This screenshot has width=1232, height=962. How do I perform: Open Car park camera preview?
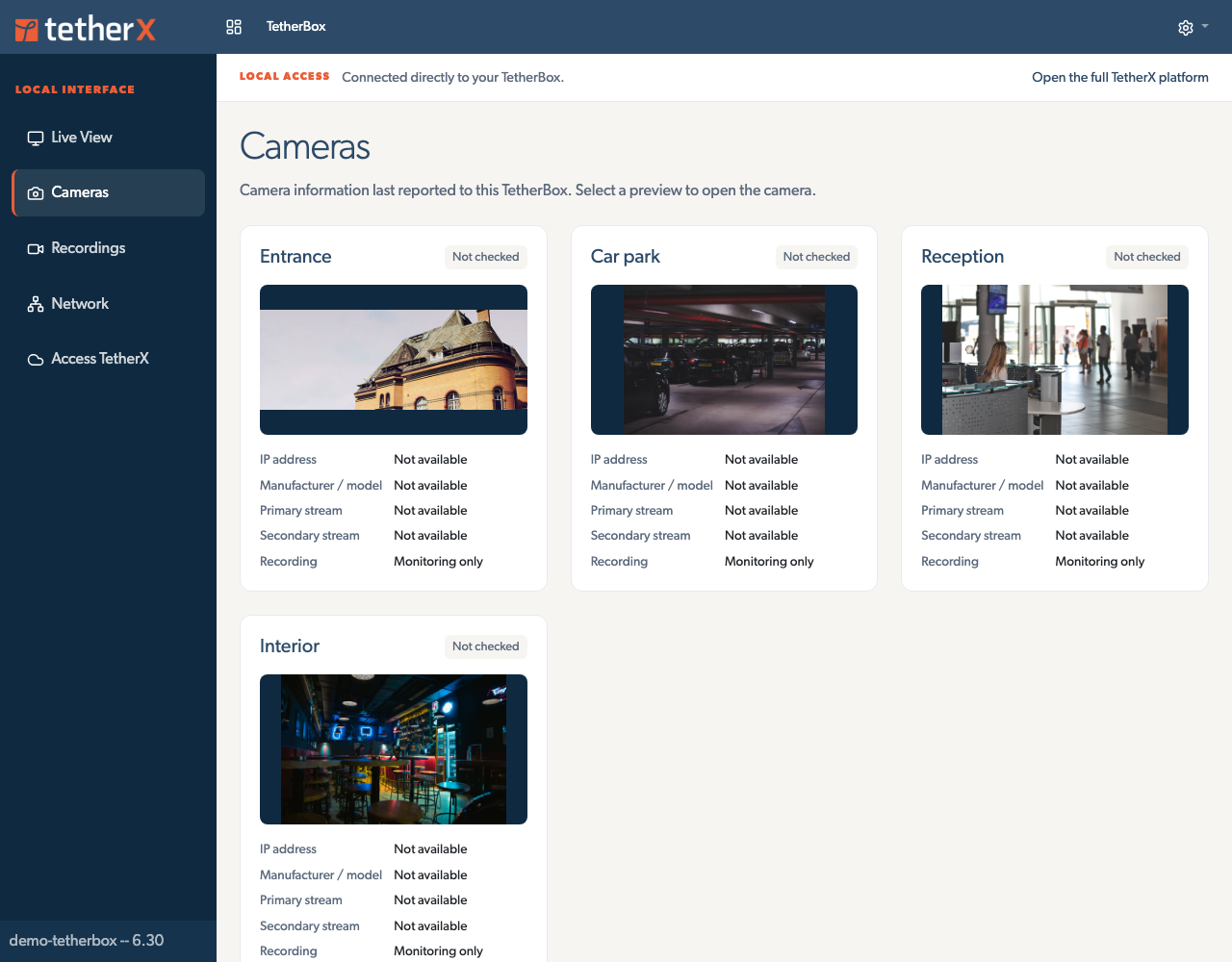pyautogui.click(x=724, y=360)
